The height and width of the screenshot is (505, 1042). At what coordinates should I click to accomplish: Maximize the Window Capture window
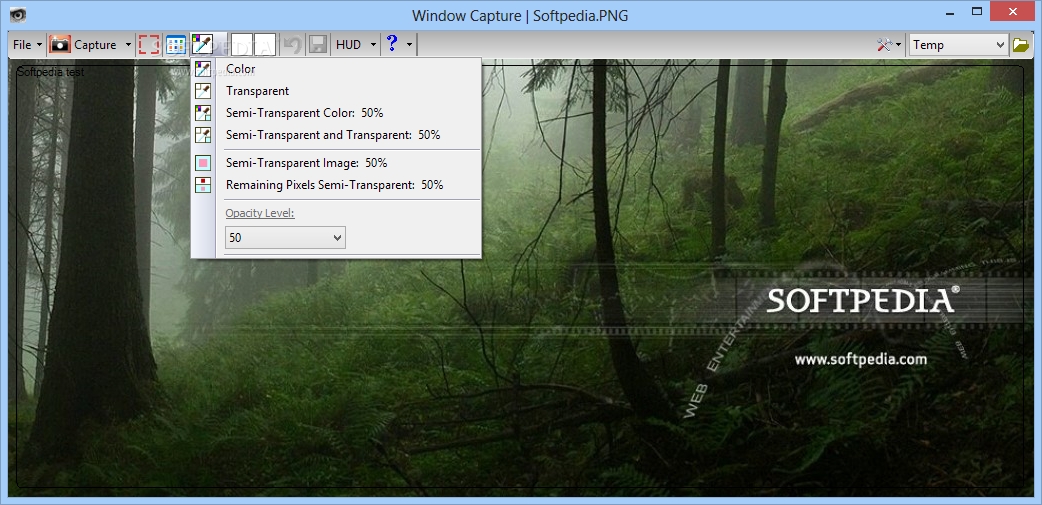976,11
